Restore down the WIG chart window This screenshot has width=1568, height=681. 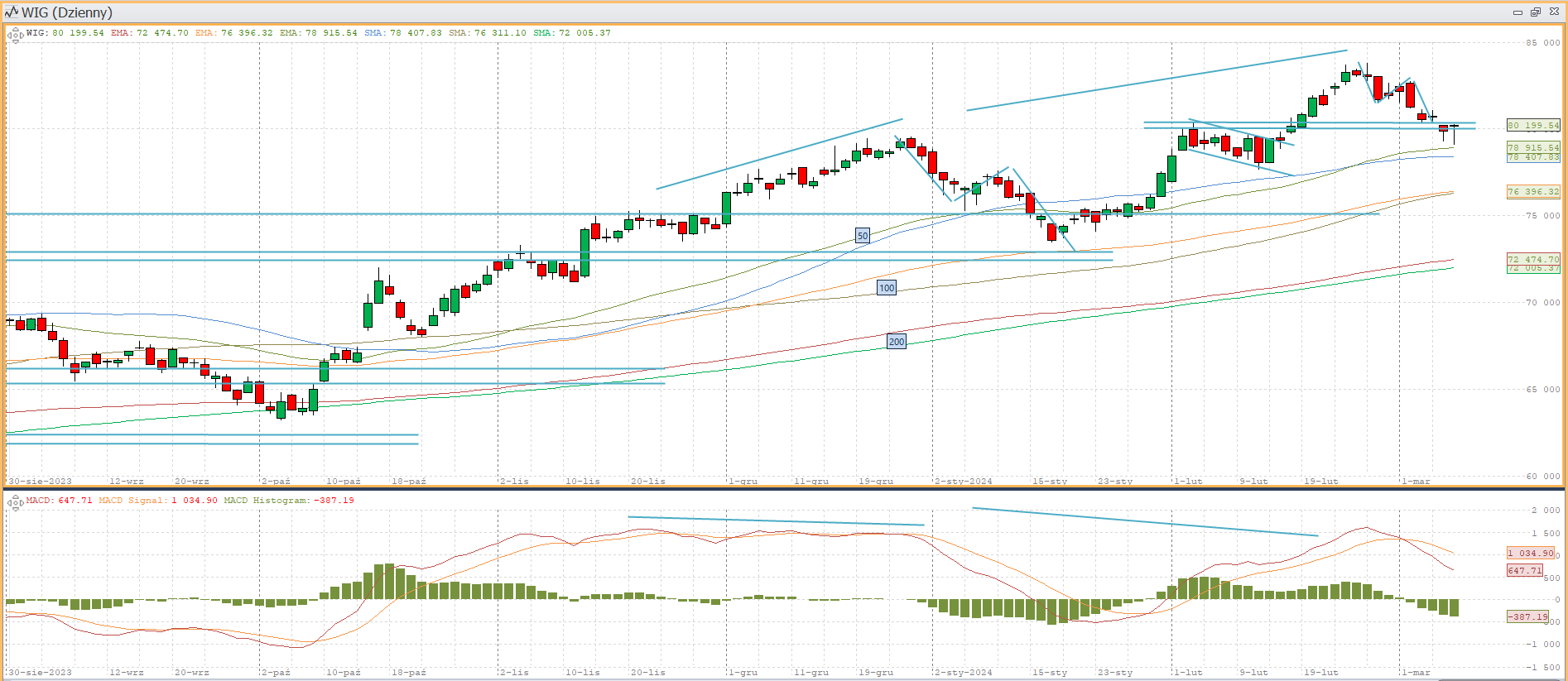pyautogui.click(x=1535, y=12)
